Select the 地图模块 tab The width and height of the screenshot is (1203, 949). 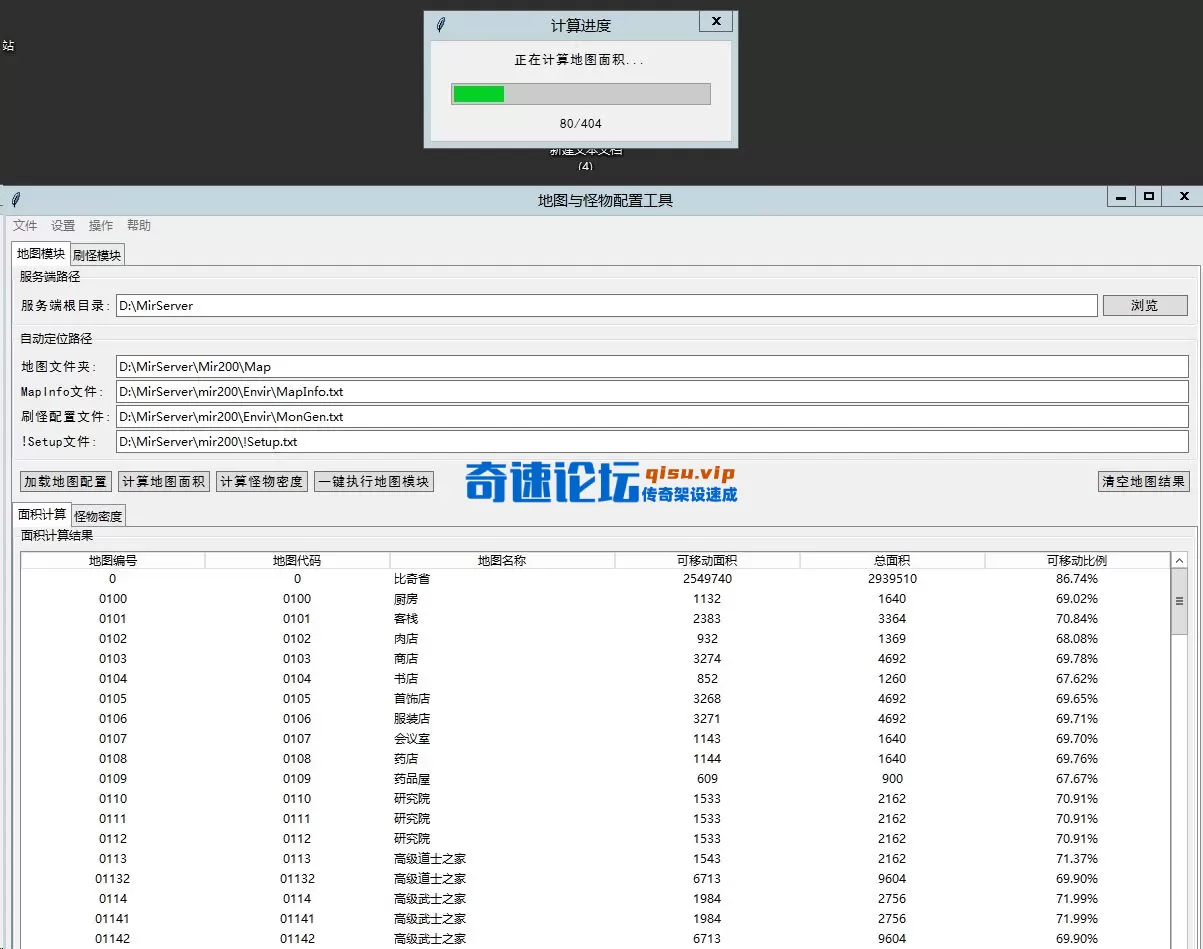tap(39, 254)
